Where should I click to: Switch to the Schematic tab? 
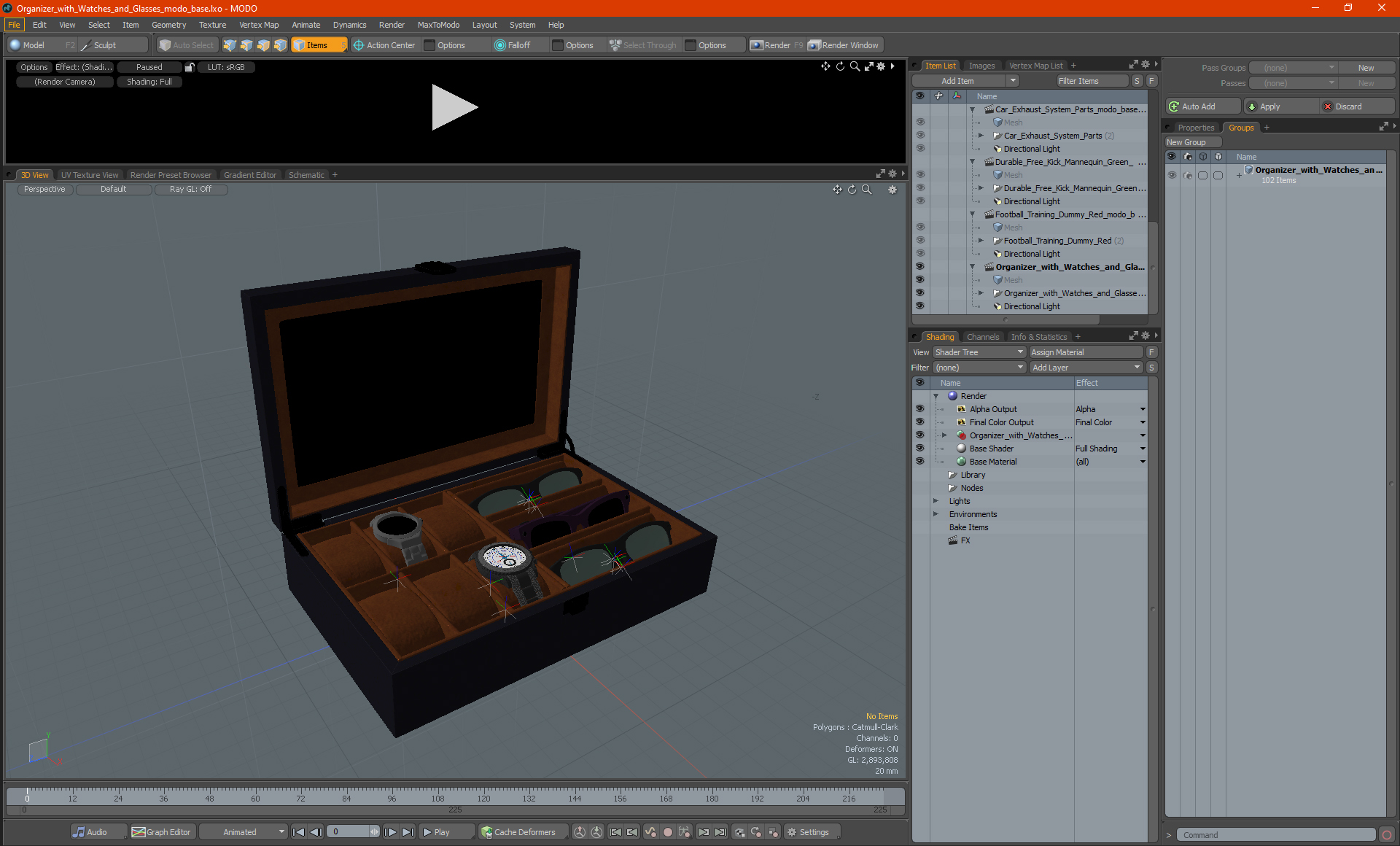306,175
